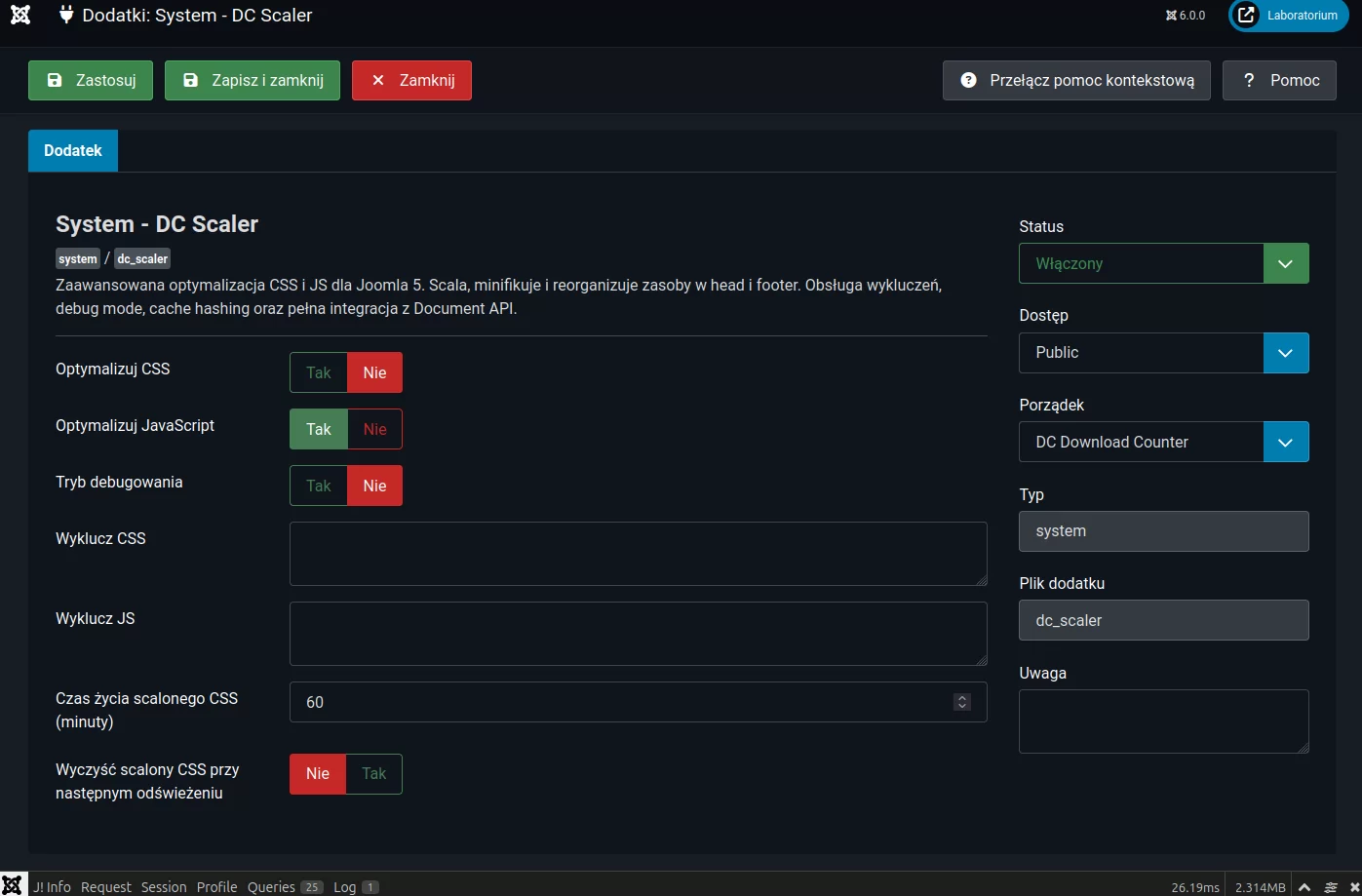Screen dimensions: 1362x896
Task: Select the Dodatek tab
Action: click(73, 151)
